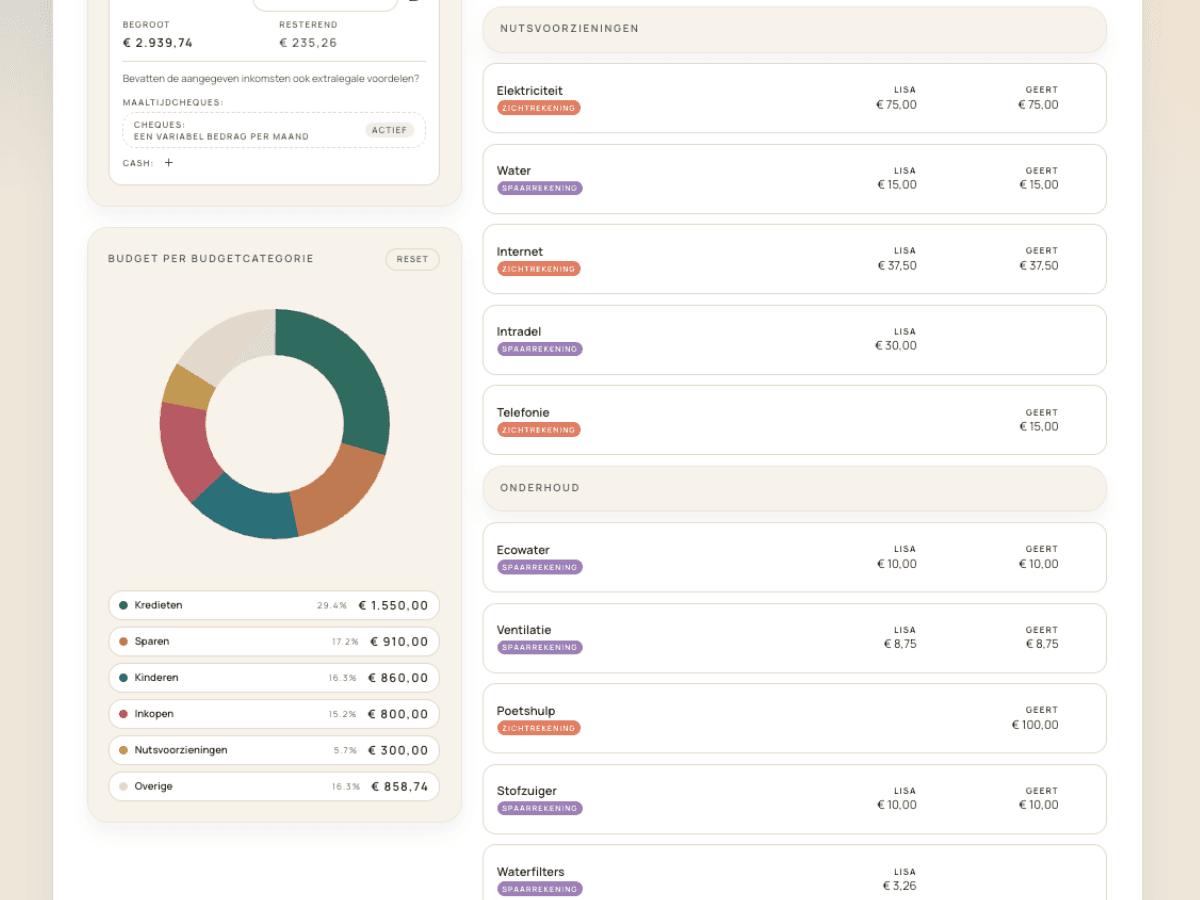Click the Kinderen category row

[273, 678]
